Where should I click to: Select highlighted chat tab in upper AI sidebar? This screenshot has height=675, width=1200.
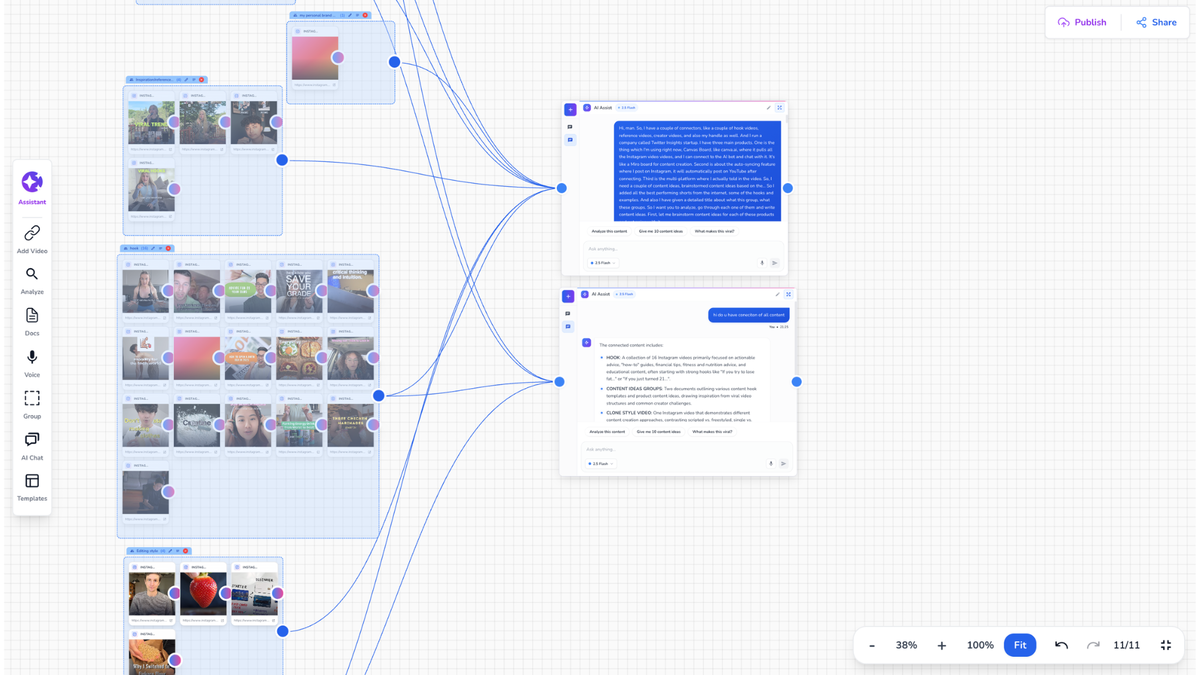pos(570,140)
